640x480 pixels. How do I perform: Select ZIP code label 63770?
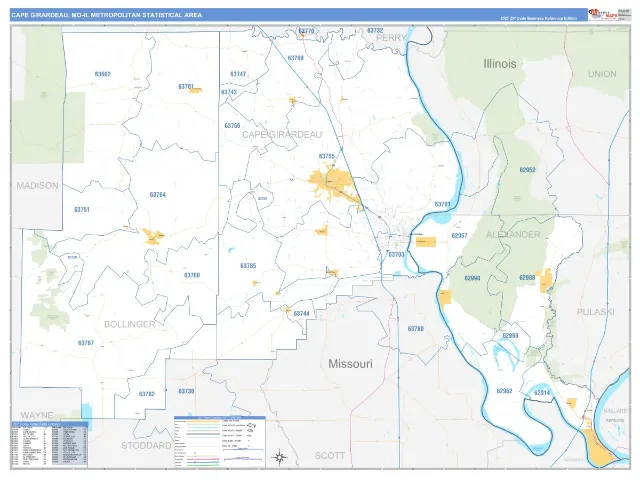pyautogui.click(x=306, y=31)
